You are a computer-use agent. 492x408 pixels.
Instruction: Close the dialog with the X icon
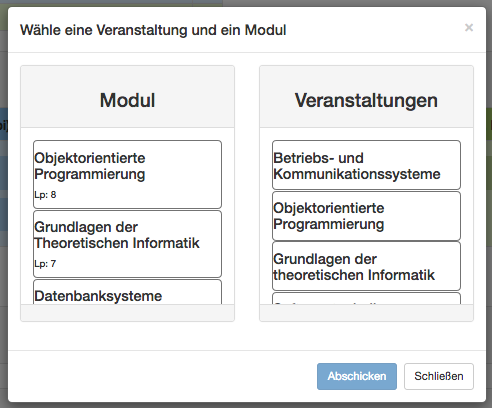point(469,28)
